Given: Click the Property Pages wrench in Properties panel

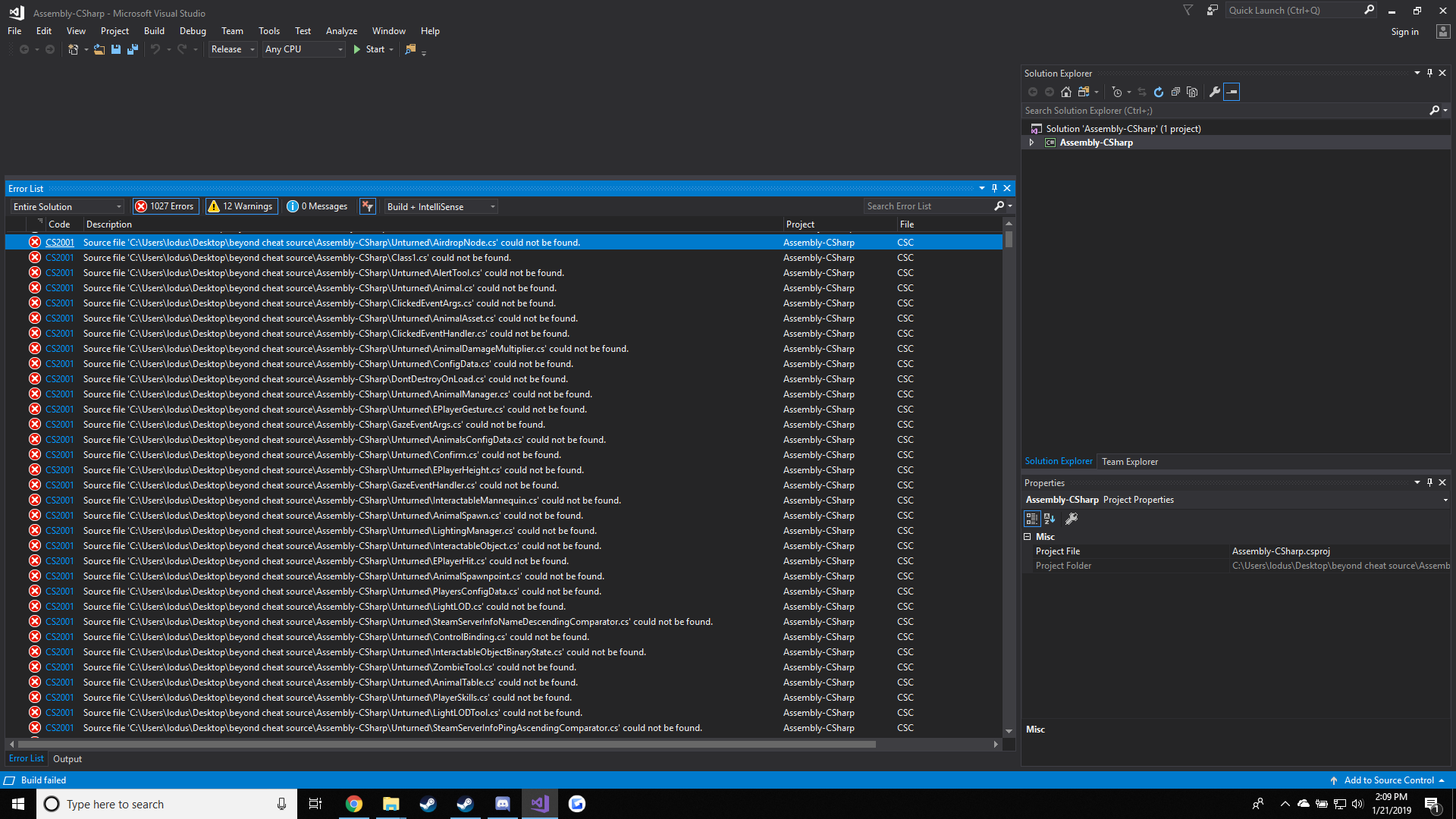Looking at the screenshot, I should click(1072, 519).
